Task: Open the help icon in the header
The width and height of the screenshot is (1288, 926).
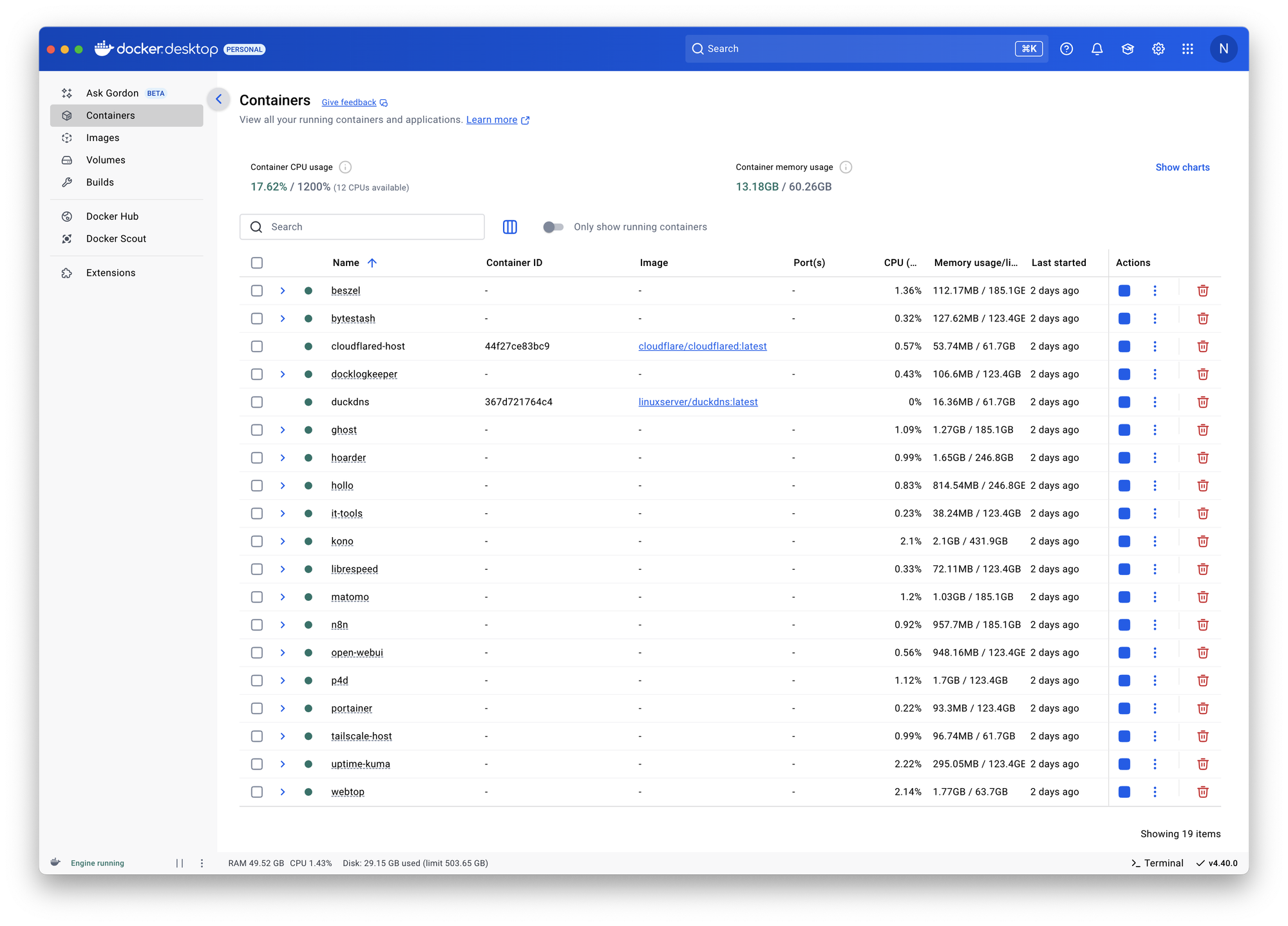Action: (1066, 49)
